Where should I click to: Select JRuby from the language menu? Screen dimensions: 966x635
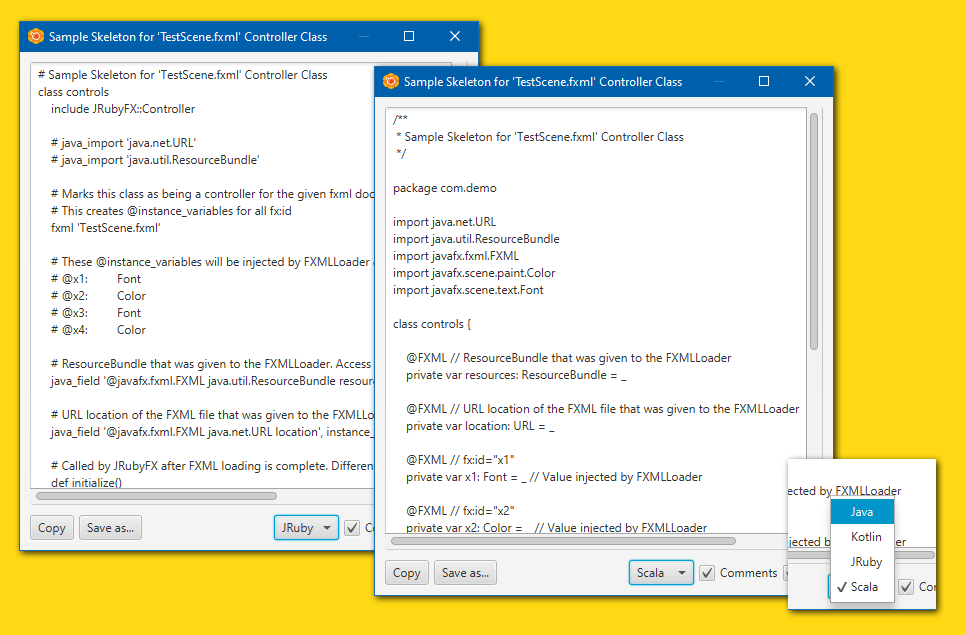click(x=862, y=562)
